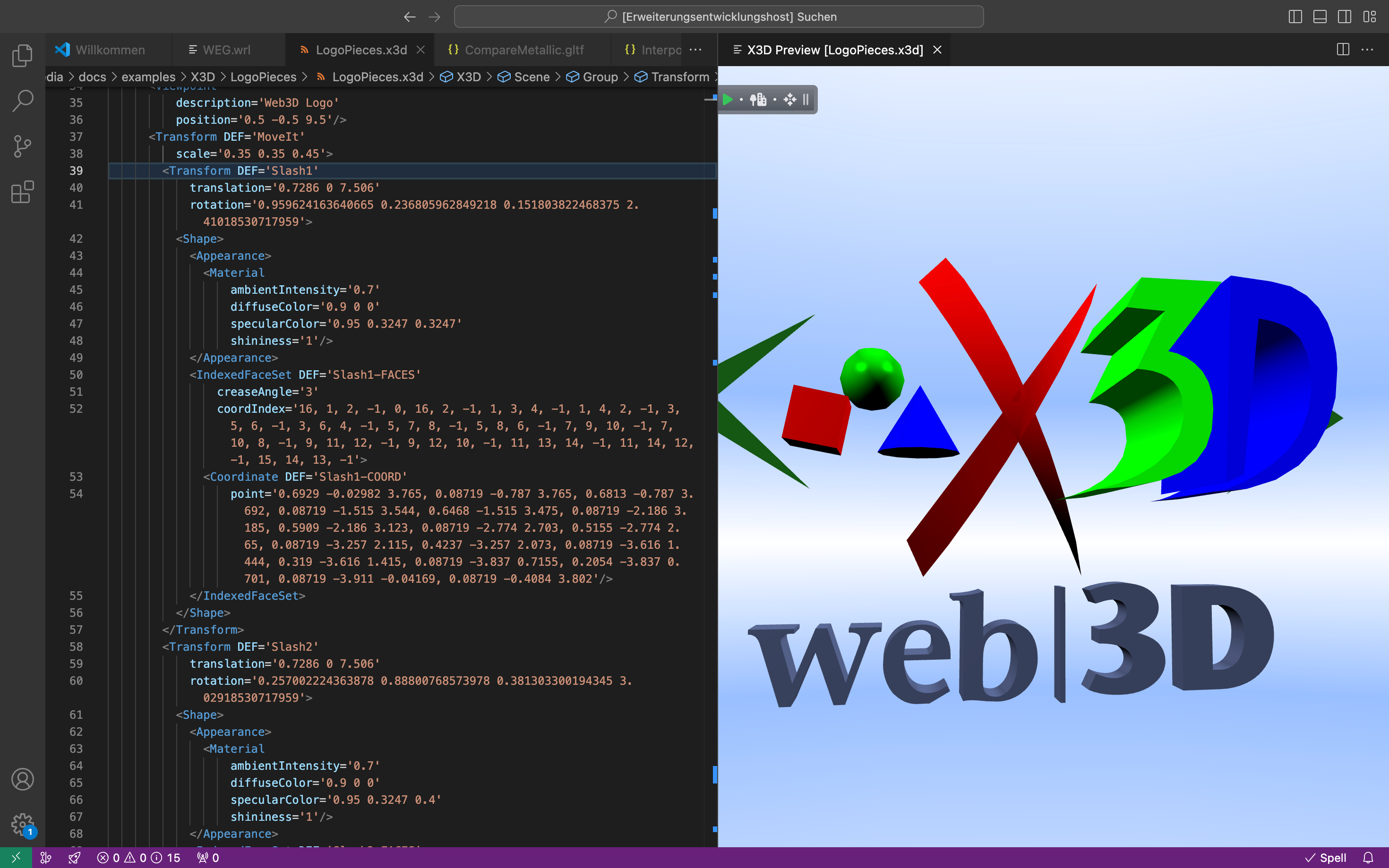The height and width of the screenshot is (868, 1389).
Task: Open the LogoPieces.x3d file breadcrumb
Action: pos(370,77)
